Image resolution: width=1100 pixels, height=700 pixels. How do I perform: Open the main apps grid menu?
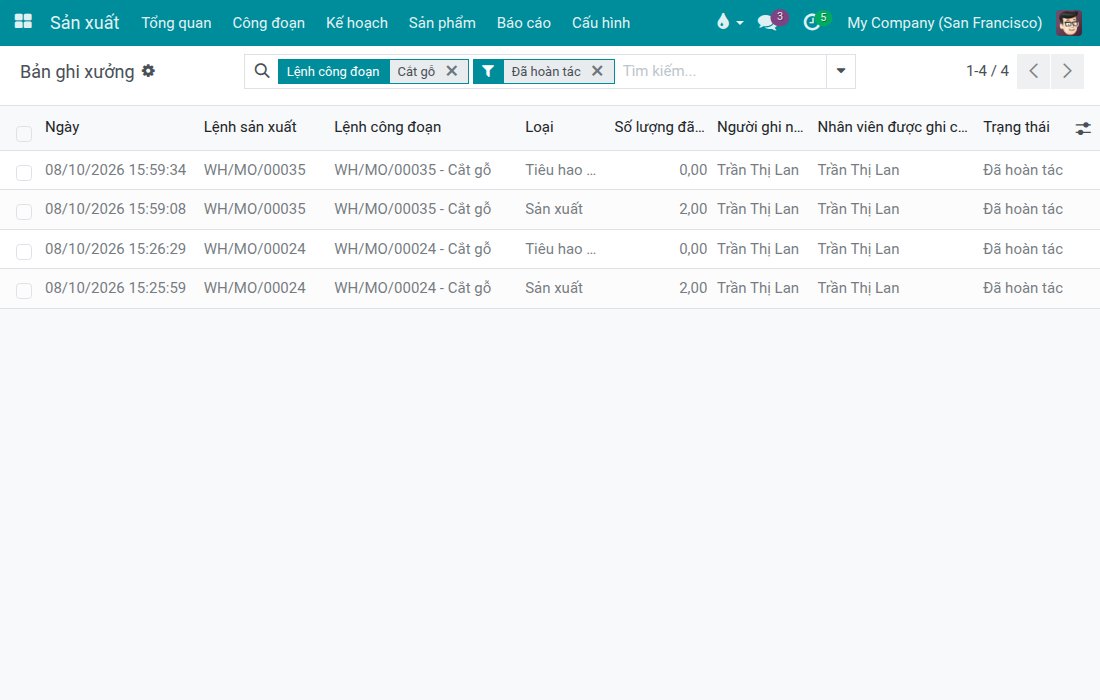[23, 22]
